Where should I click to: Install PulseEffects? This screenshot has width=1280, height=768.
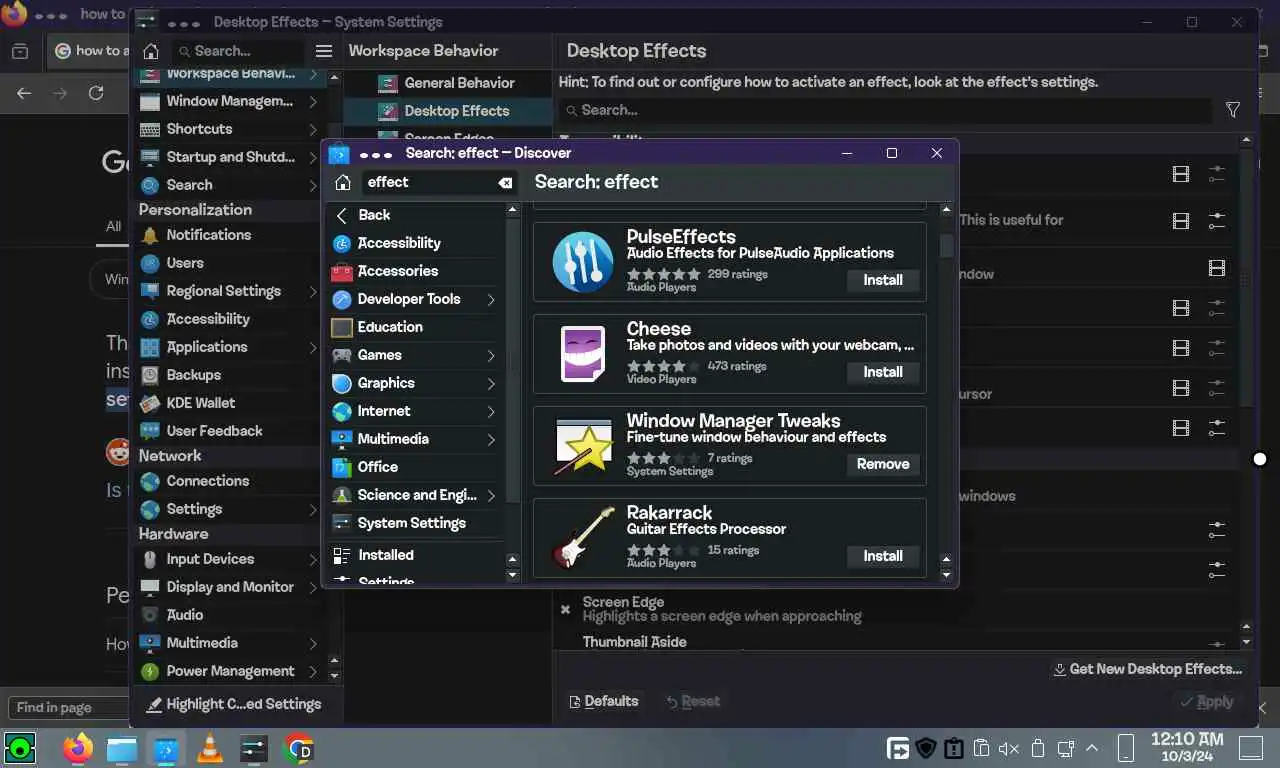pos(883,280)
